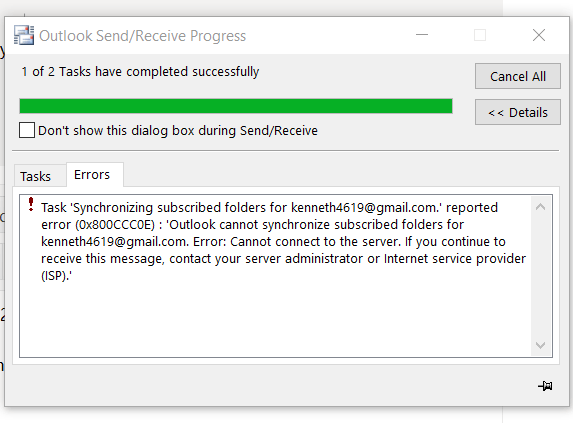Click the green progress bar

point(236,106)
